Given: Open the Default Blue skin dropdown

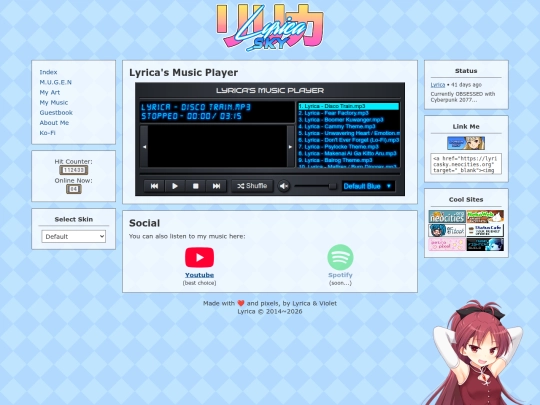Looking at the screenshot, I should (368, 186).
